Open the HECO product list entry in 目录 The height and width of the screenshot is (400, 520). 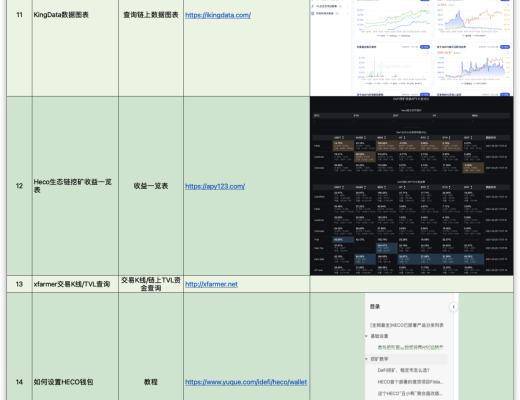[x=407, y=325]
